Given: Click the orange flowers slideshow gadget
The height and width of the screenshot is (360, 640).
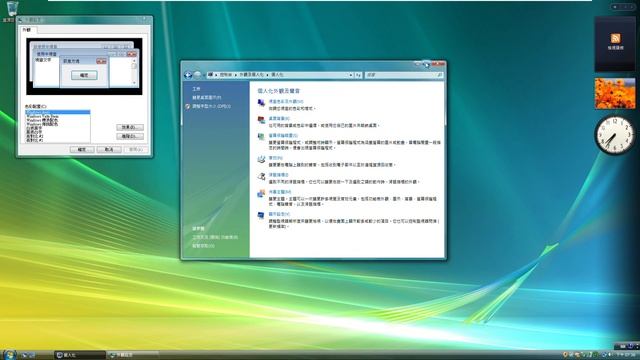Looking at the screenshot, I should (x=615, y=93).
